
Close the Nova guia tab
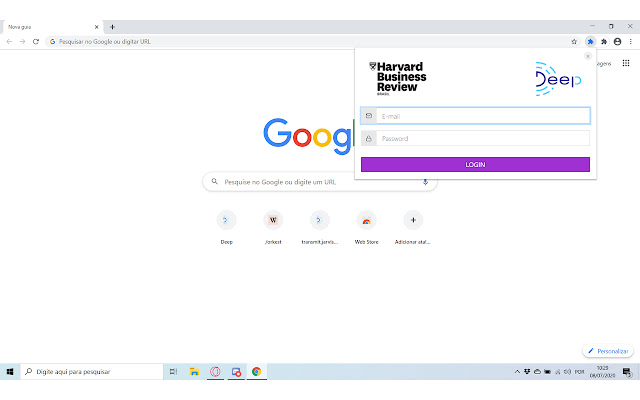97,27
